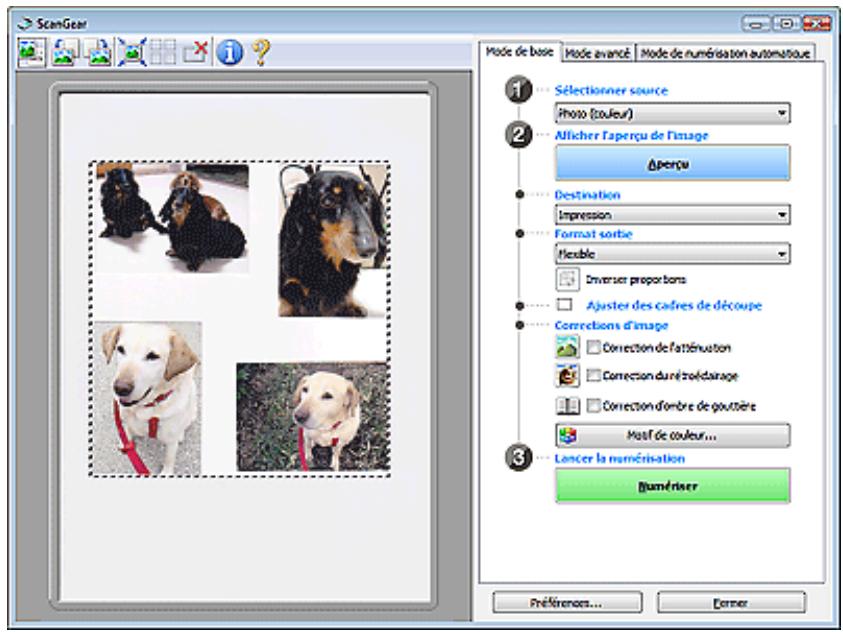Select the yellow dog on grass photo

[x=312, y=417]
